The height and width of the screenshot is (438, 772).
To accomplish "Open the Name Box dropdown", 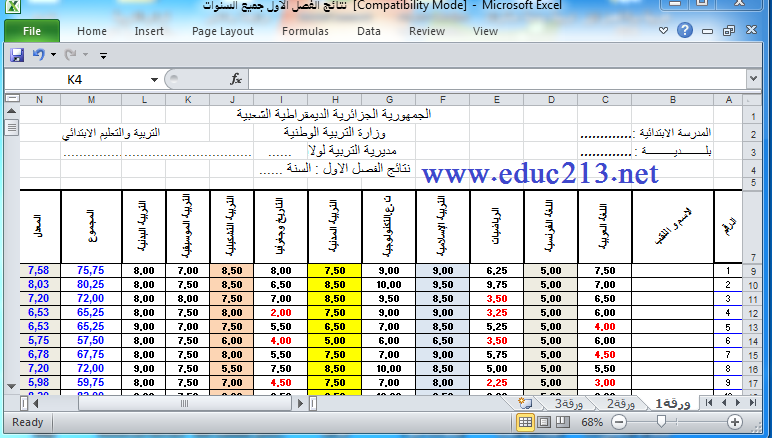I will point(154,80).
